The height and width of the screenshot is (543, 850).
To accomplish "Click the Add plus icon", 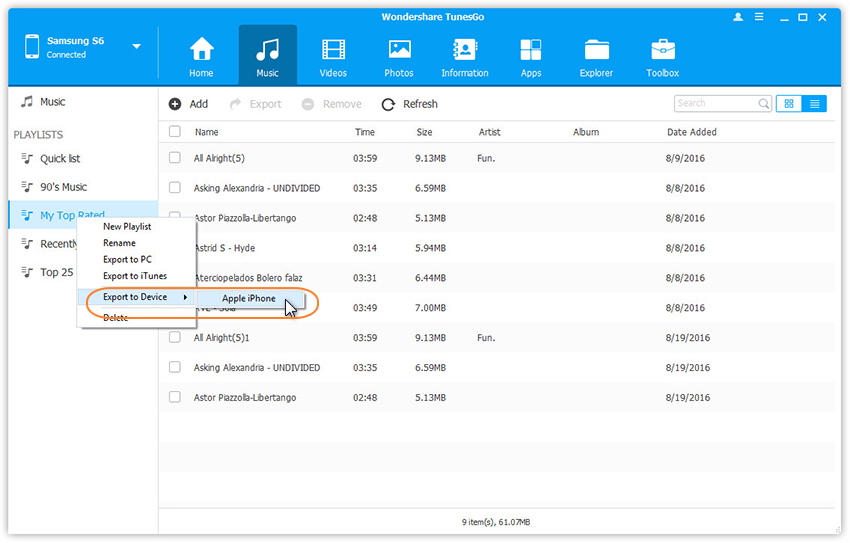I will point(175,104).
